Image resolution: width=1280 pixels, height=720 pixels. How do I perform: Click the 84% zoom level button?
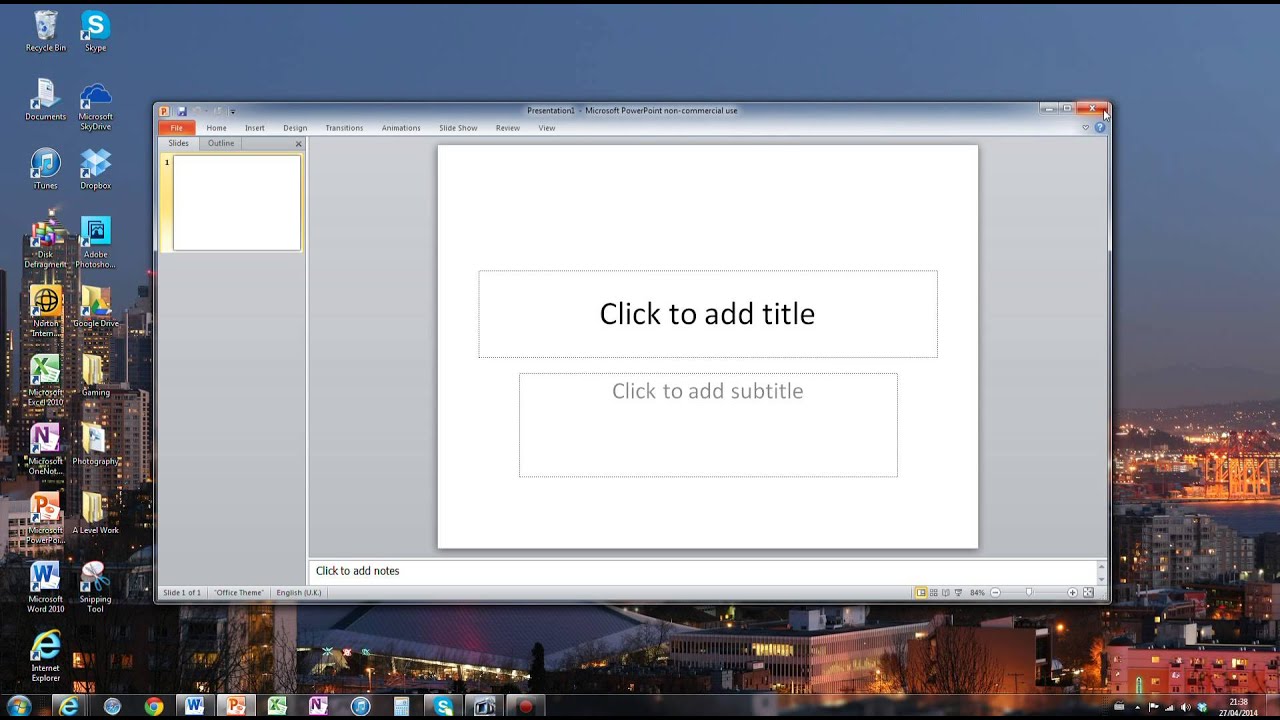[x=977, y=593]
